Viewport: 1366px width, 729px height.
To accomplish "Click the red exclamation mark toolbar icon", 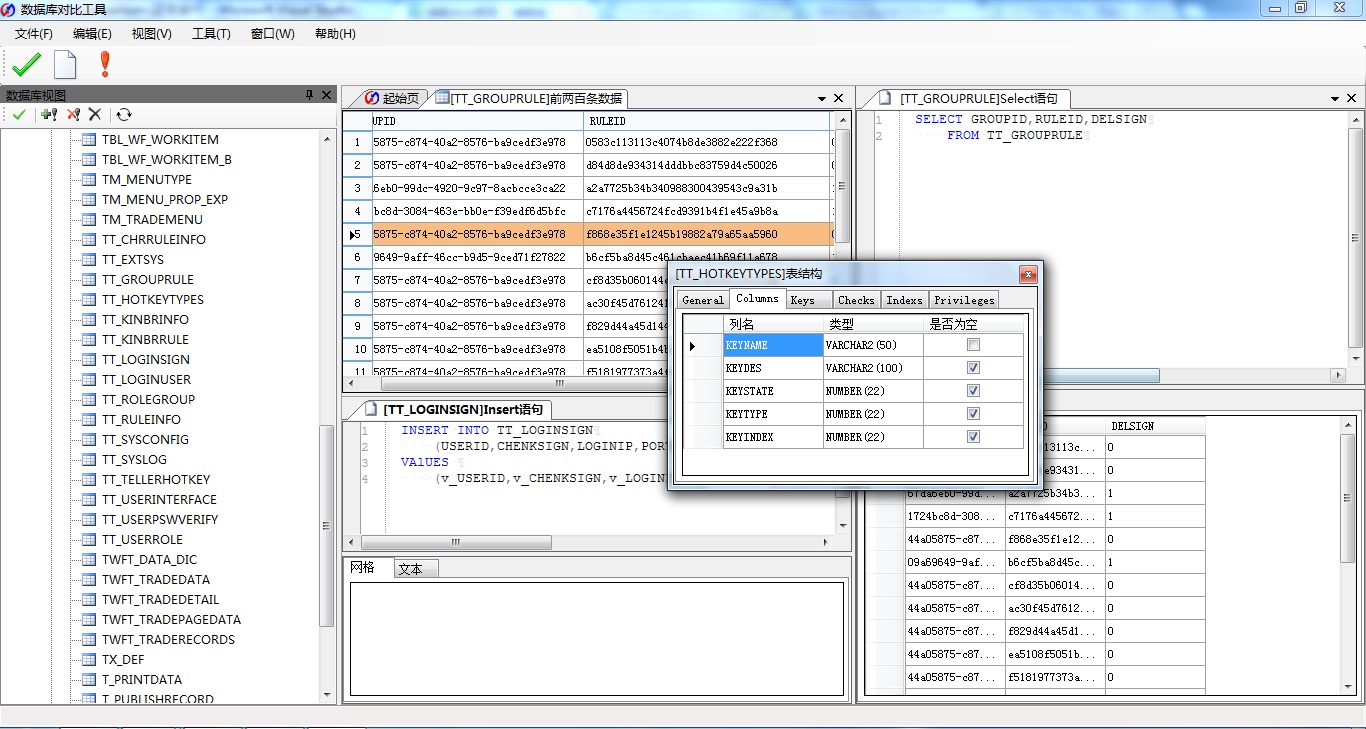I will tap(105, 65).
